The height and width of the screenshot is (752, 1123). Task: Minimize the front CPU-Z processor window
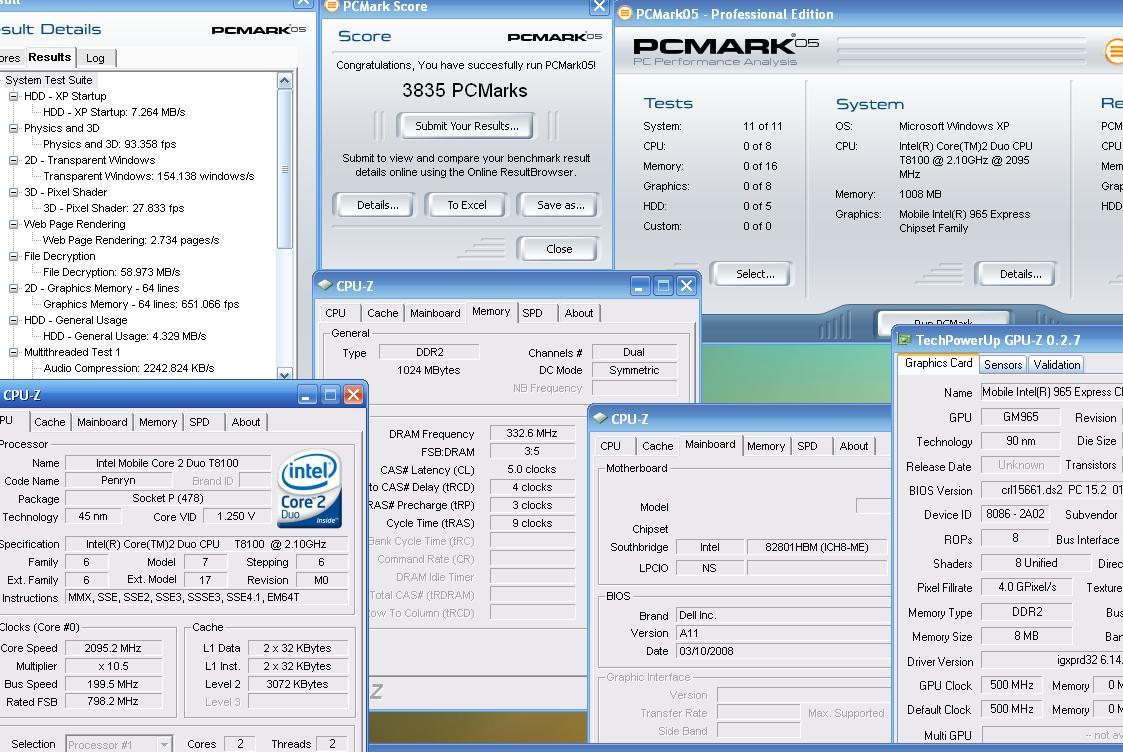(307, 395)
